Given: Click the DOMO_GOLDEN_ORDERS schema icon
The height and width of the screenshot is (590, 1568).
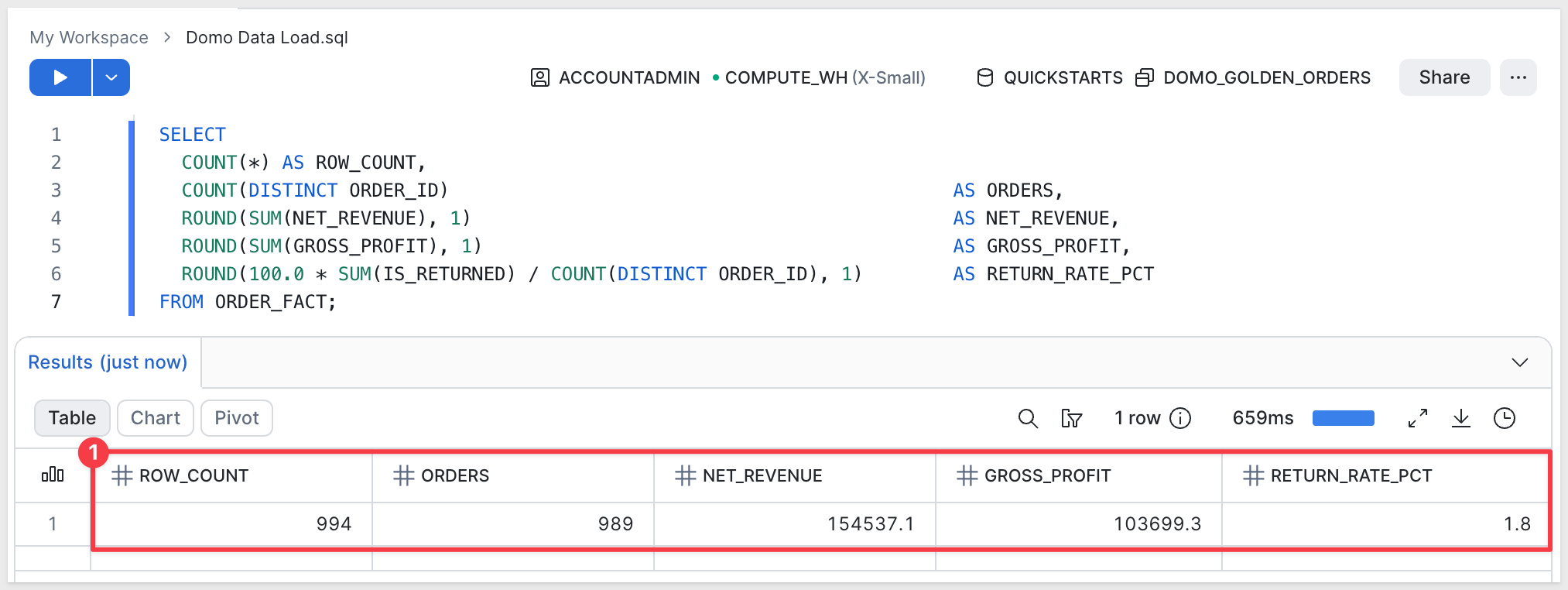Looking at the screenshot, I should coord(1145,77).
